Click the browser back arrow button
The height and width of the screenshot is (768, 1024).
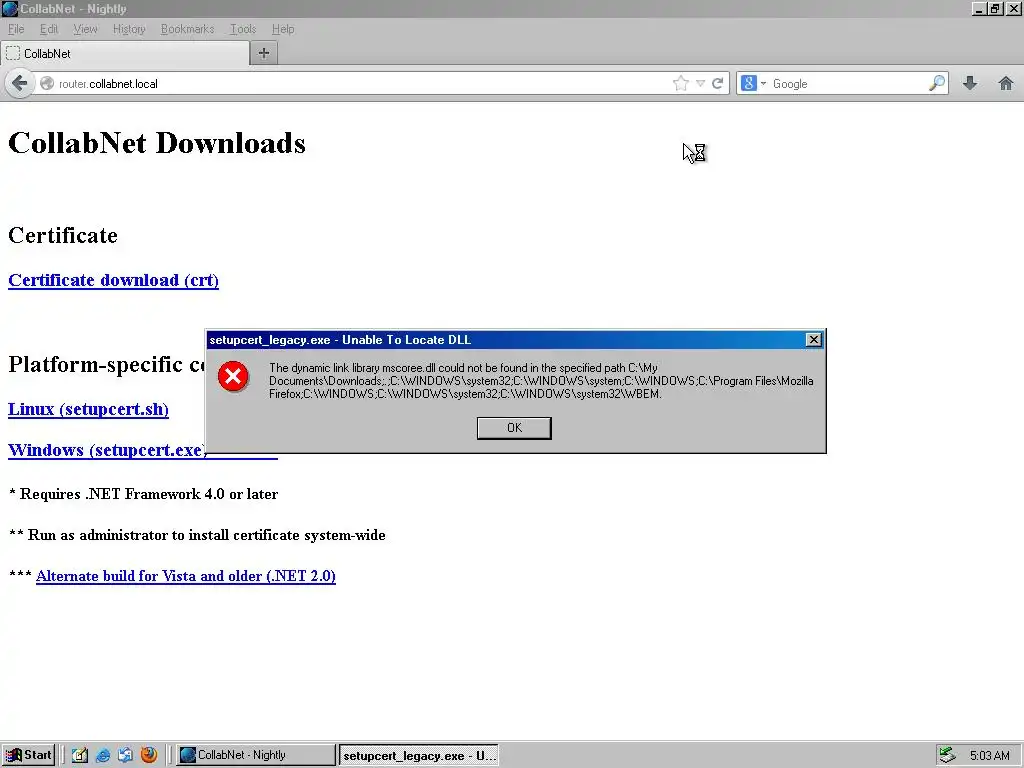20,84
